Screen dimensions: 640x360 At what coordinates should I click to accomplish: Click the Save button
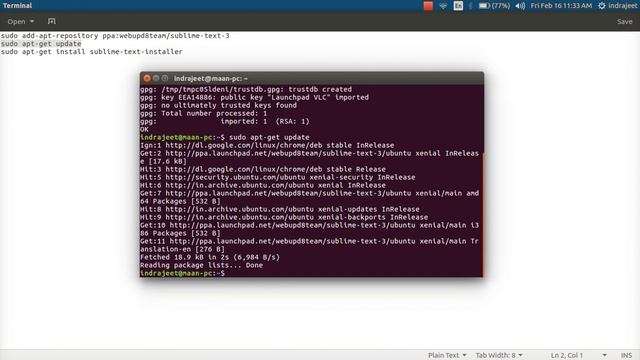pyautogui.click(x=624, y=22)
